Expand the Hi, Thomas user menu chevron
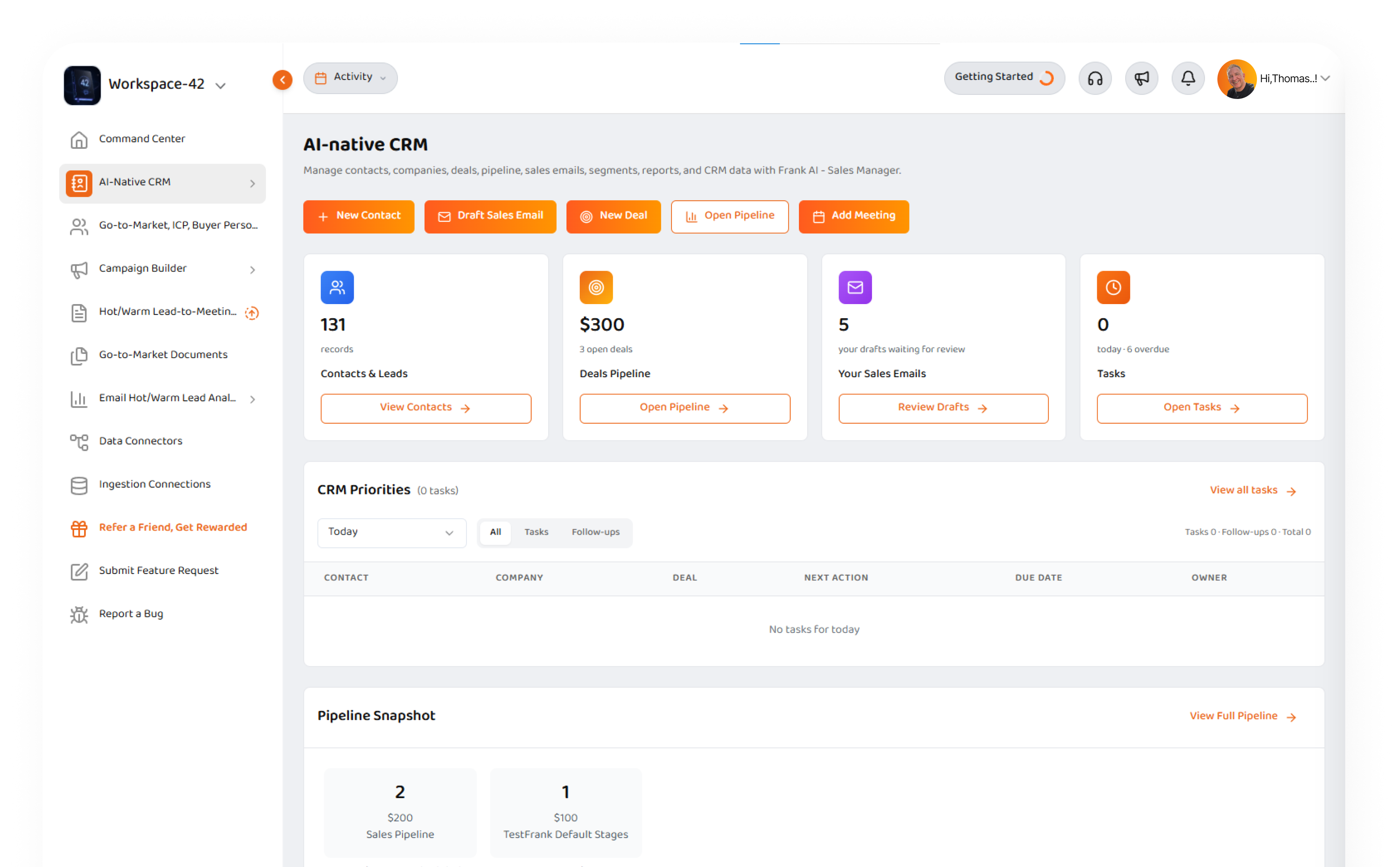 tap(1325, 78)
